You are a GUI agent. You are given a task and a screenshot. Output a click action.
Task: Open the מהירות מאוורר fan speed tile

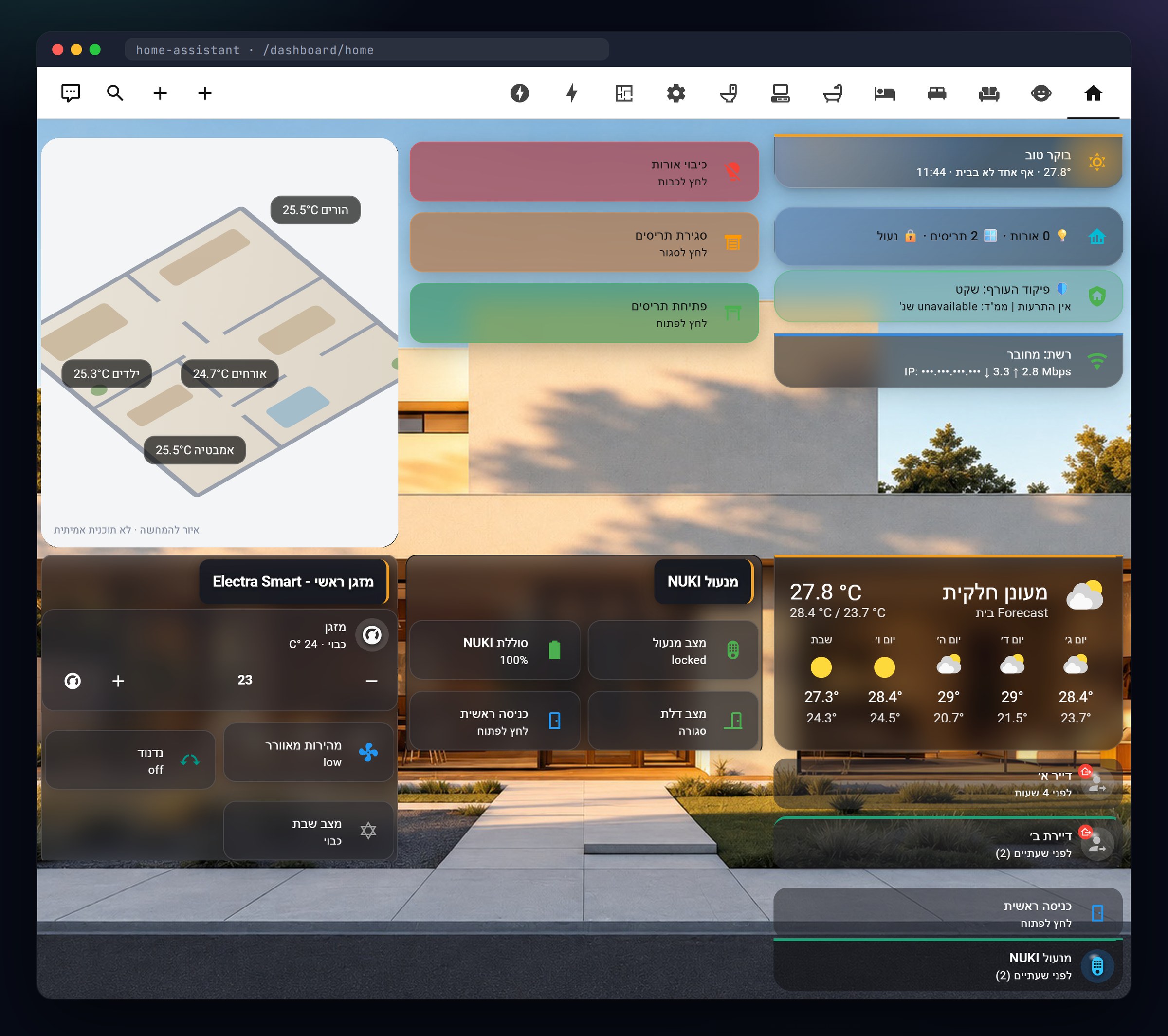(x=309, y=753)
